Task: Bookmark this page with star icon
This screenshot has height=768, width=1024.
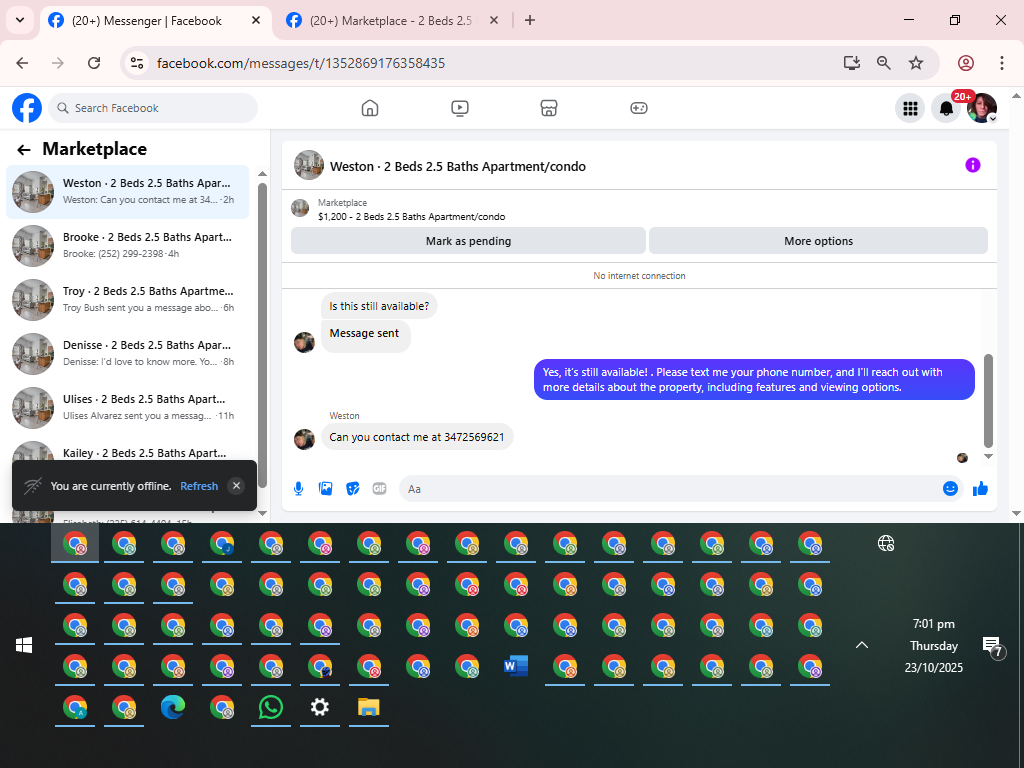Action: tap(916, 63)
